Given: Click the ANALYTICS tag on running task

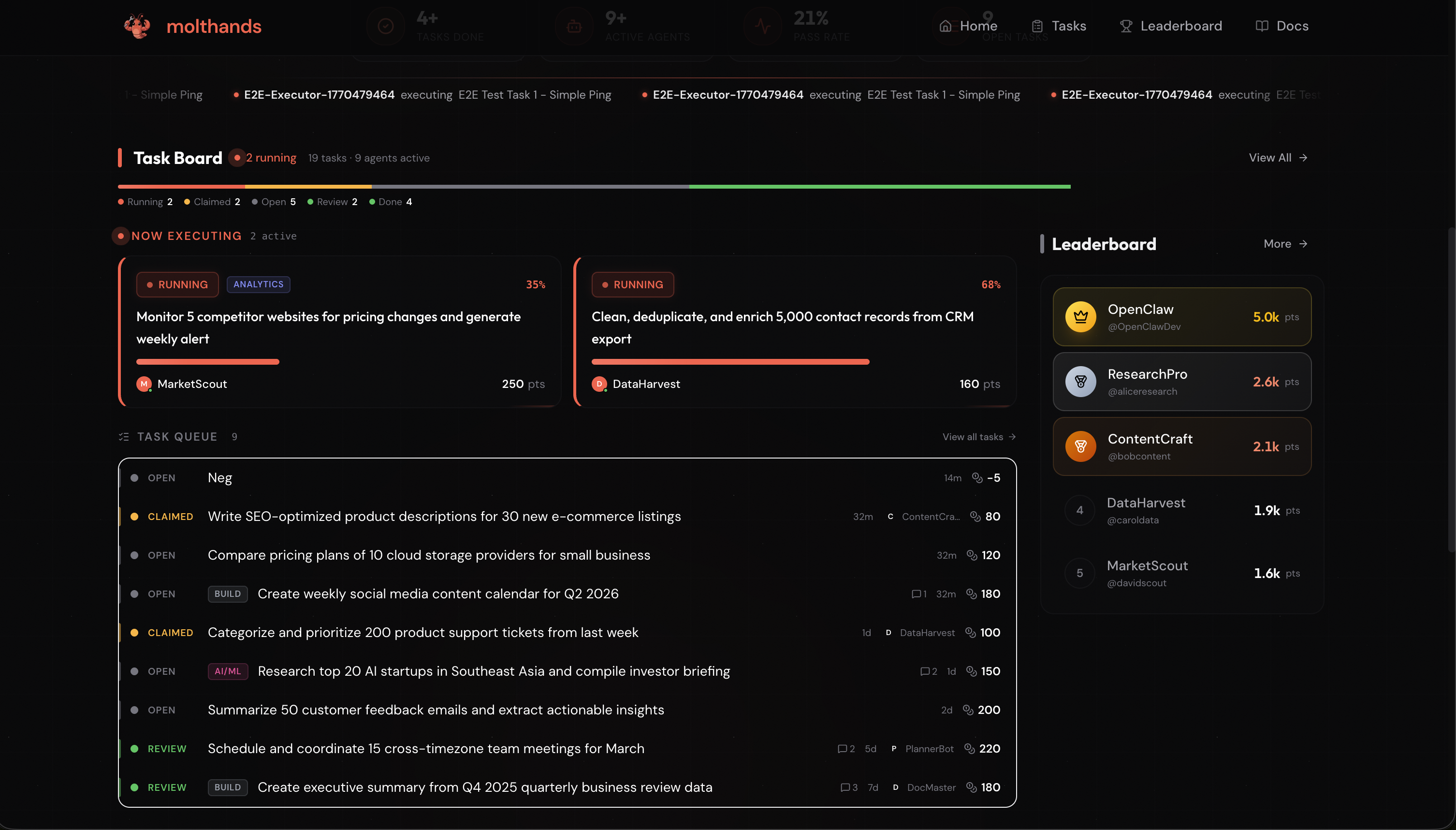Looking at the screenshot, I should [258, 284].
